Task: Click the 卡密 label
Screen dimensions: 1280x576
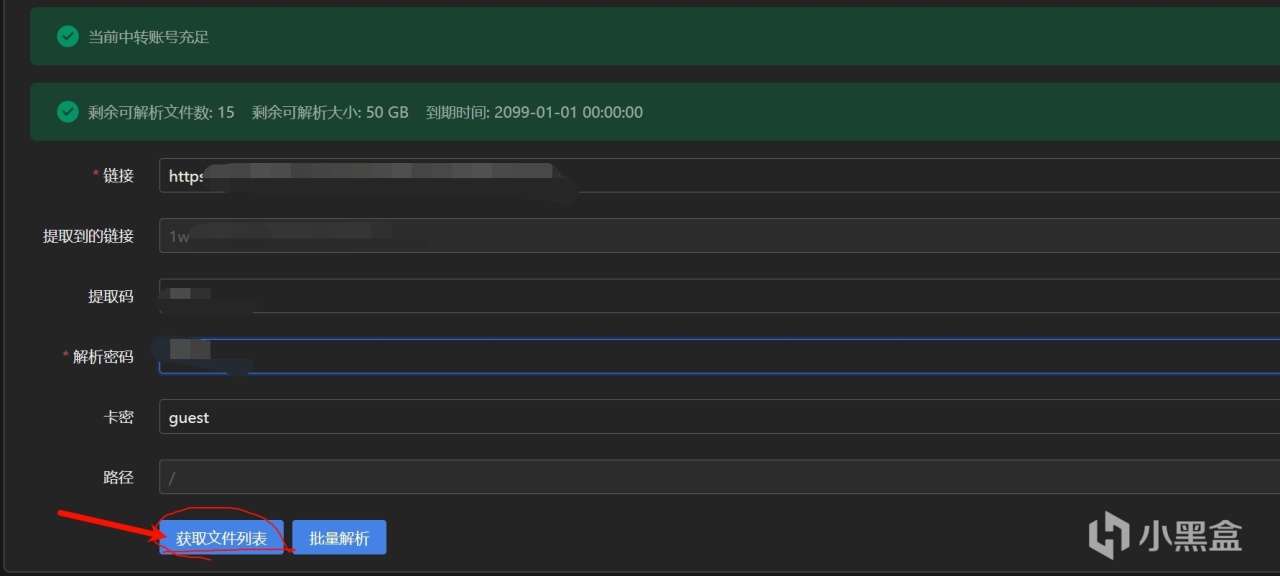Action: pos(118,417)
